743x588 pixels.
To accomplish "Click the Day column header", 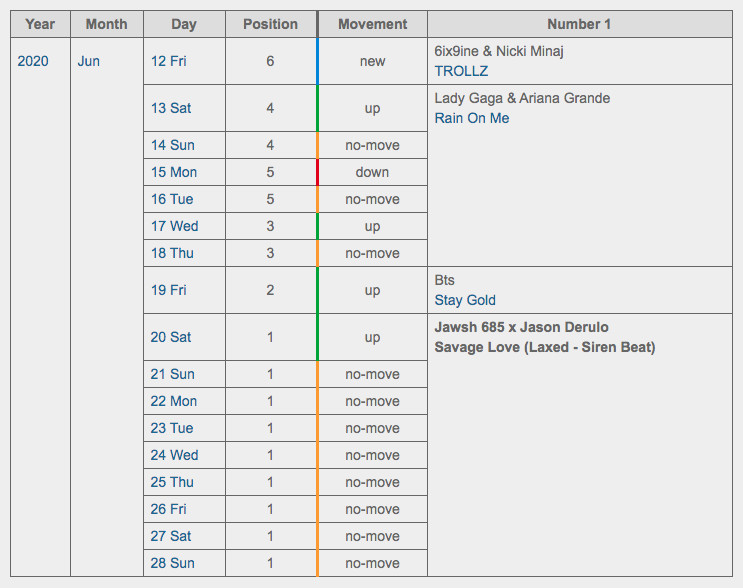I will click(184, 24).
